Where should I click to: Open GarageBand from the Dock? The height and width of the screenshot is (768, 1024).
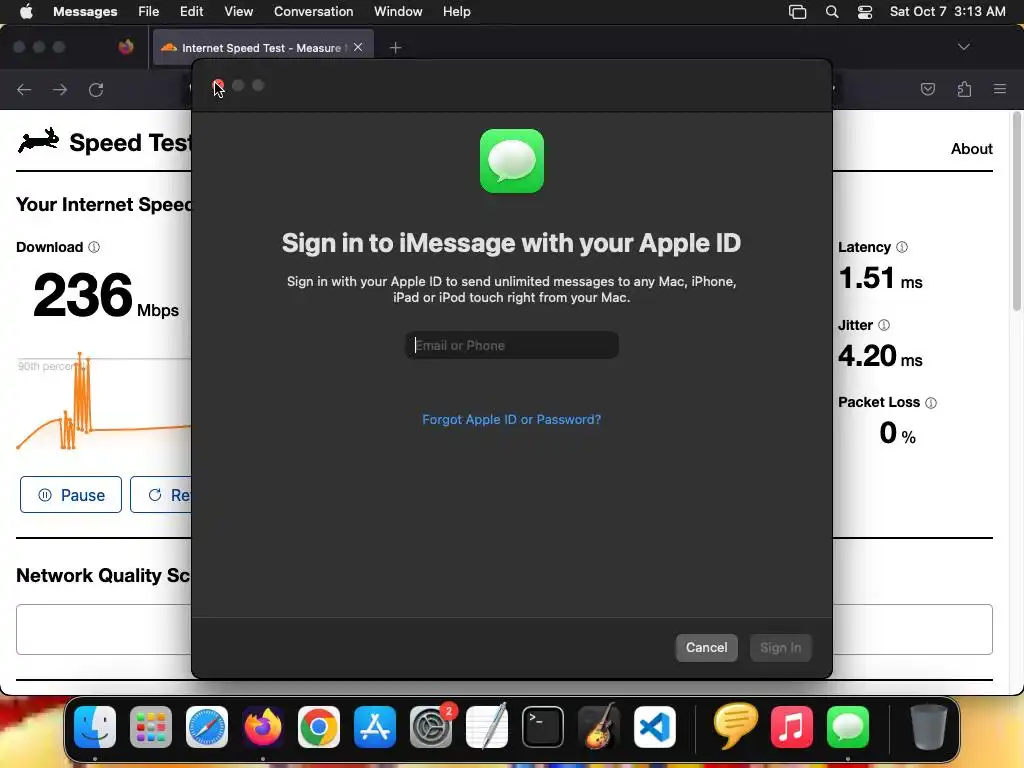[x=599, y=727]
